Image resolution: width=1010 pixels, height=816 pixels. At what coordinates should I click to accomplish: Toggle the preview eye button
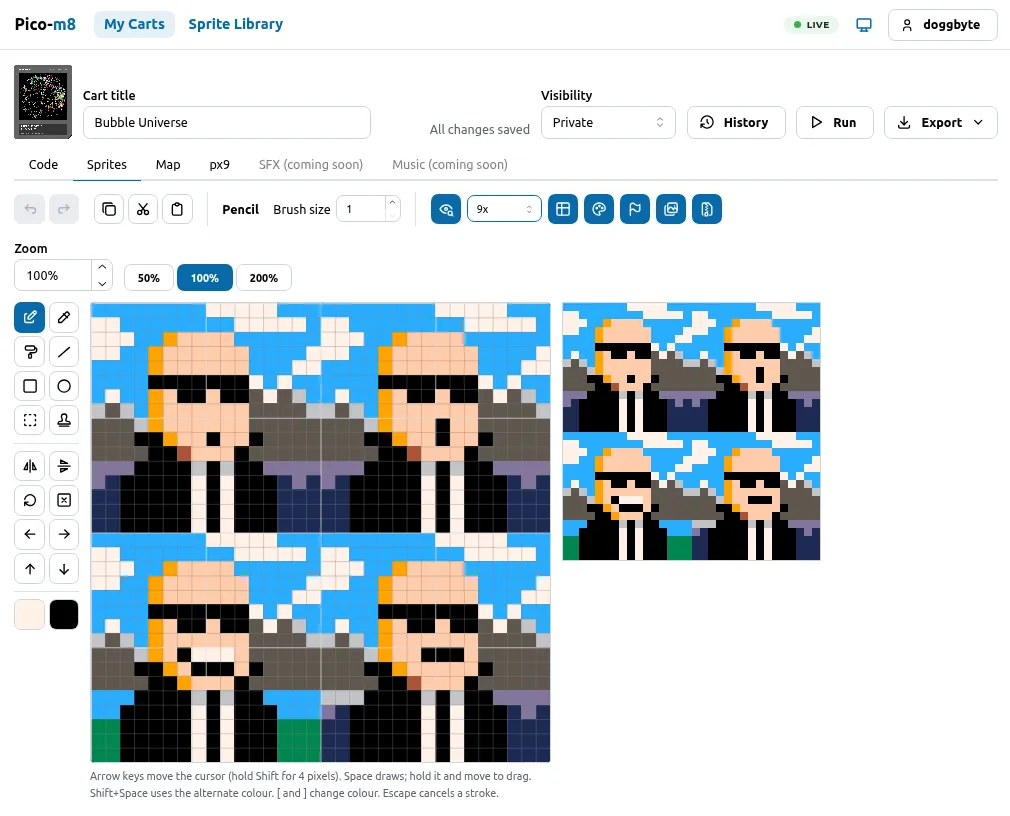446,209
